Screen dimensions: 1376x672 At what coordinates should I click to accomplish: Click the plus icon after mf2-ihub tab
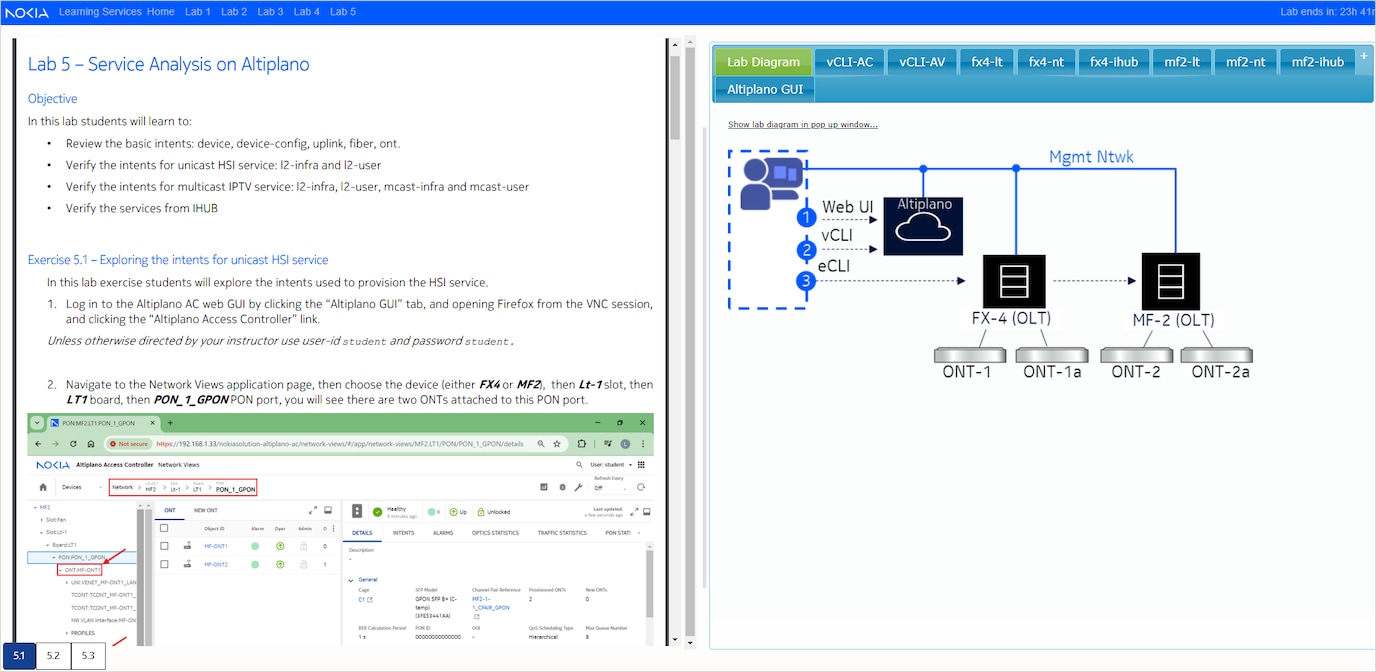point(1363,56)
